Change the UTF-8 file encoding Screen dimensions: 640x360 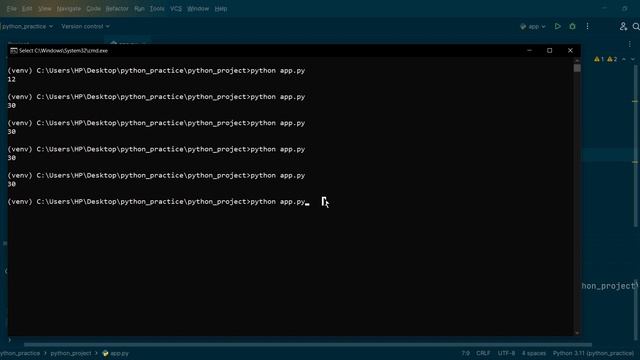click(x=507, y=353)
